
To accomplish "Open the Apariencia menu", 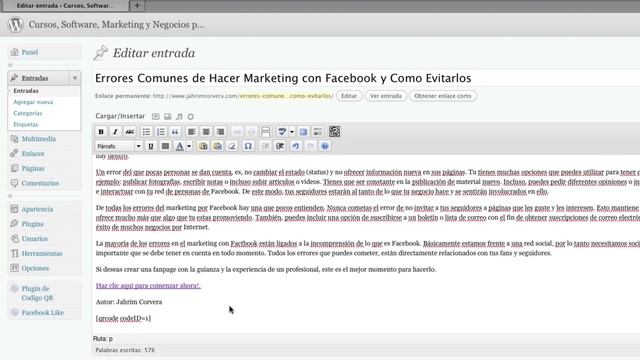I will pyautogui.click(x=38, y=209).
